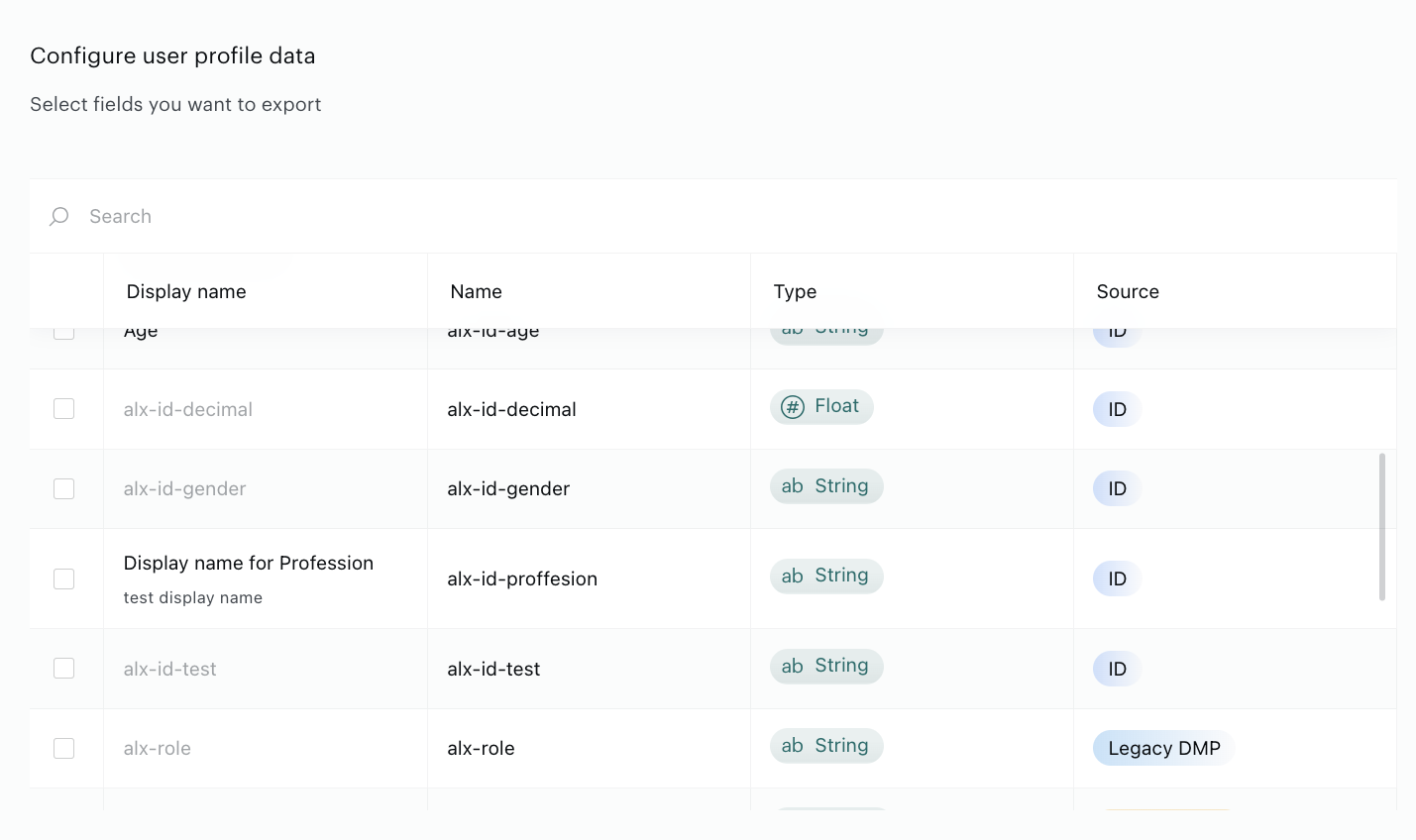1416x840 pixels.
Task: Click name cell alx-id-proffesion
Action: [x=522, y=578]
